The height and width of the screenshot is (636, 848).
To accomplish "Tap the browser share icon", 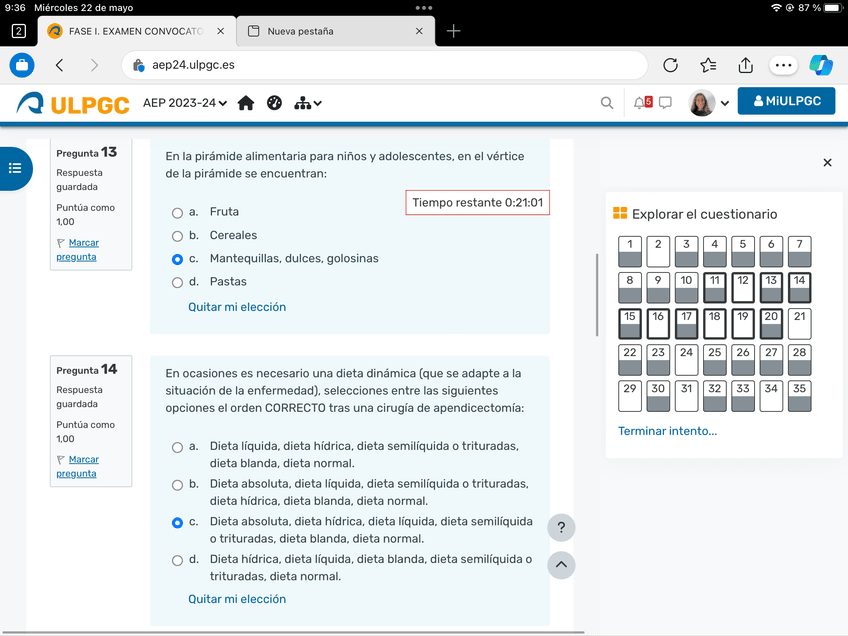I will (745, 65).
